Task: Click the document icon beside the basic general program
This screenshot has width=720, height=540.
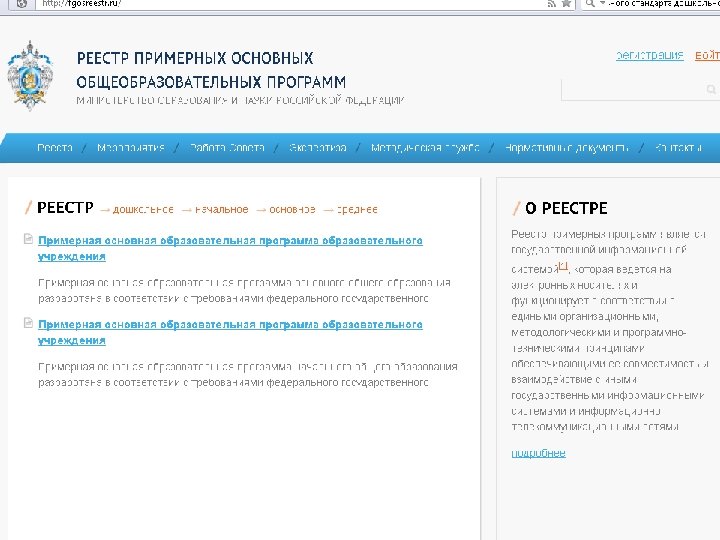Action: pyautogui.click(x=28, y=239)
